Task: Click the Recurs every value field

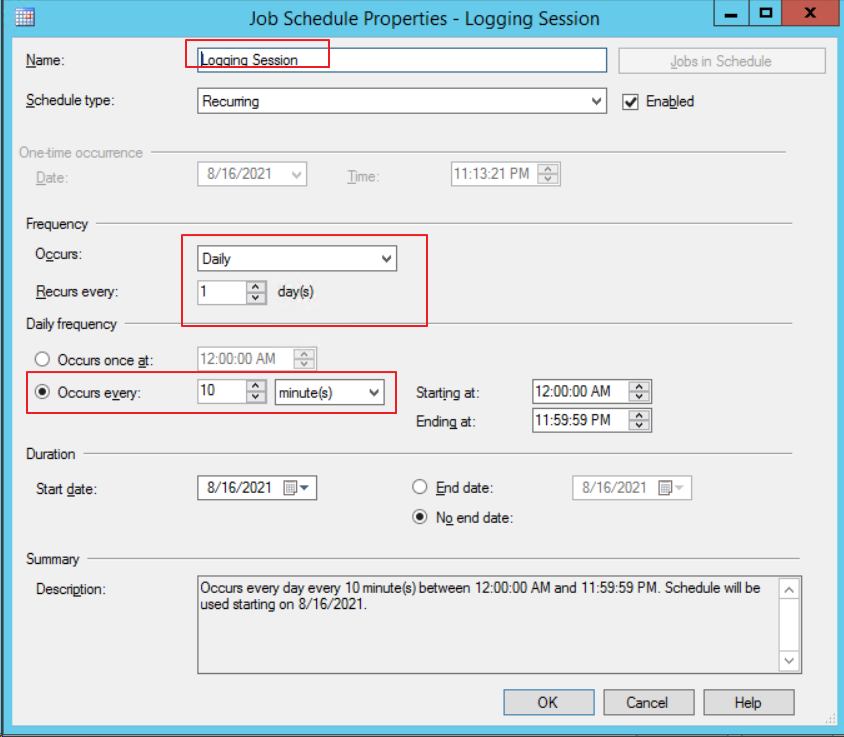Action: point(222,292)
